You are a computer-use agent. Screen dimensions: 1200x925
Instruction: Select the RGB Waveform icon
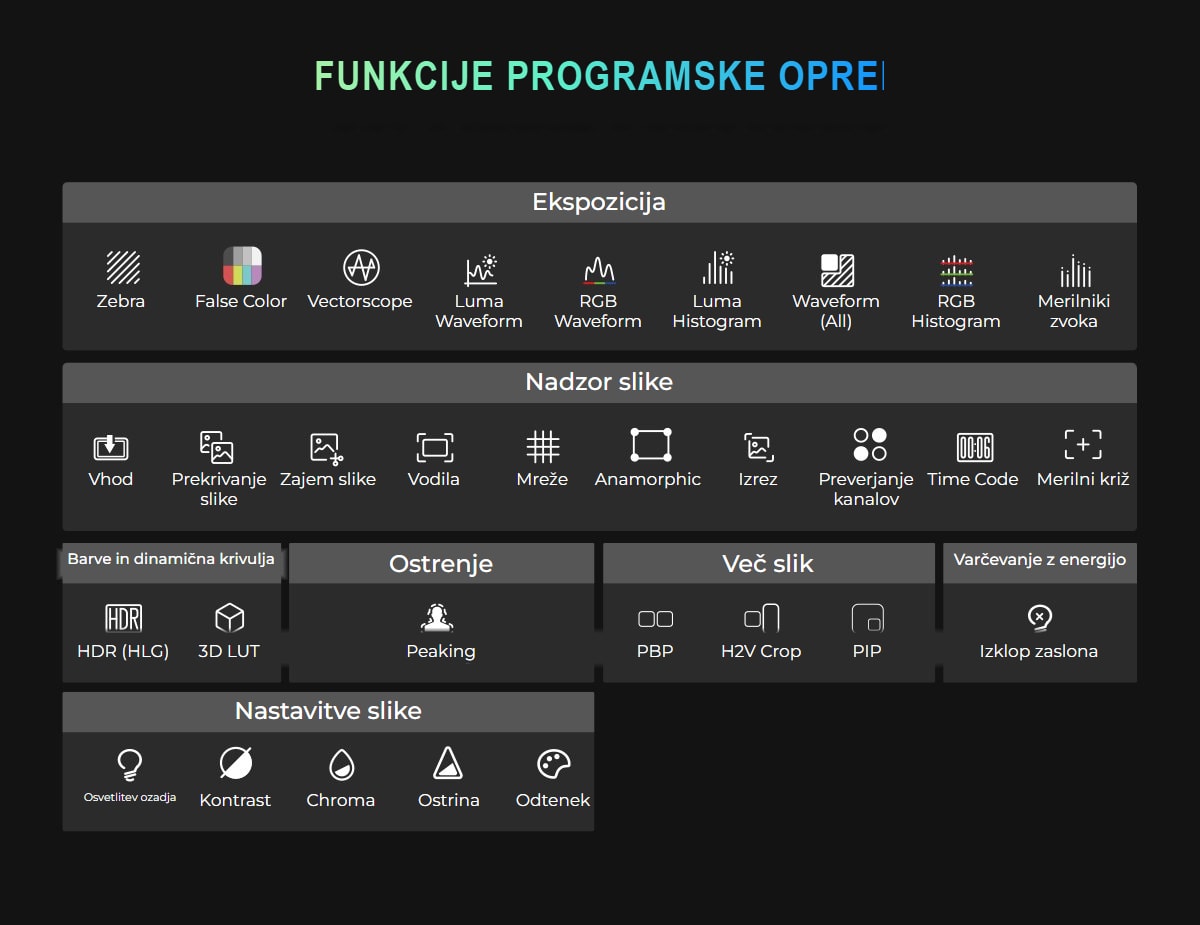[x=599, y=270]
